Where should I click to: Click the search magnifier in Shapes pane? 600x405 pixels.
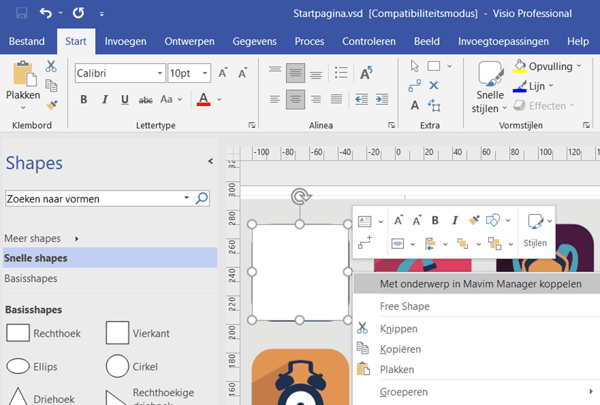(202, 199)
